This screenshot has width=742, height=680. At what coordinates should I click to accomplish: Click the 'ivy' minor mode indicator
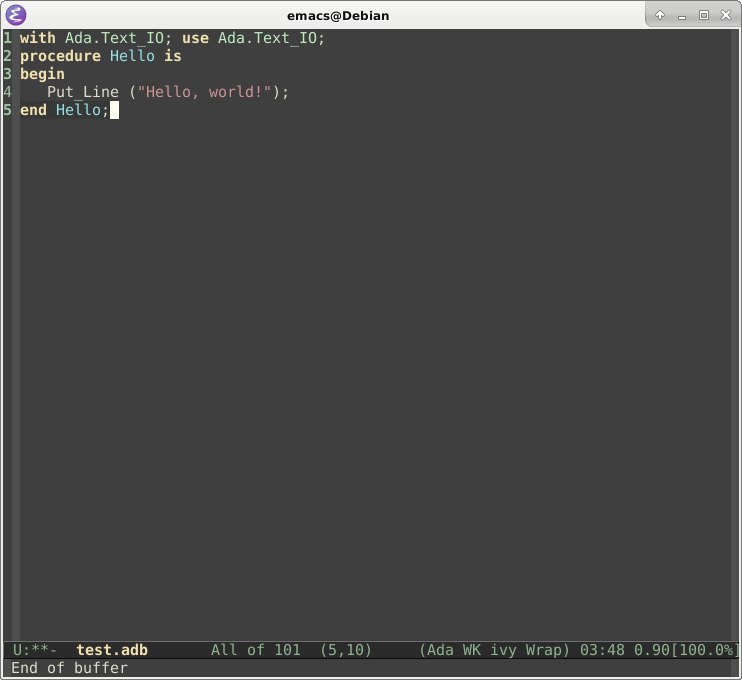(x=503, y=650)
